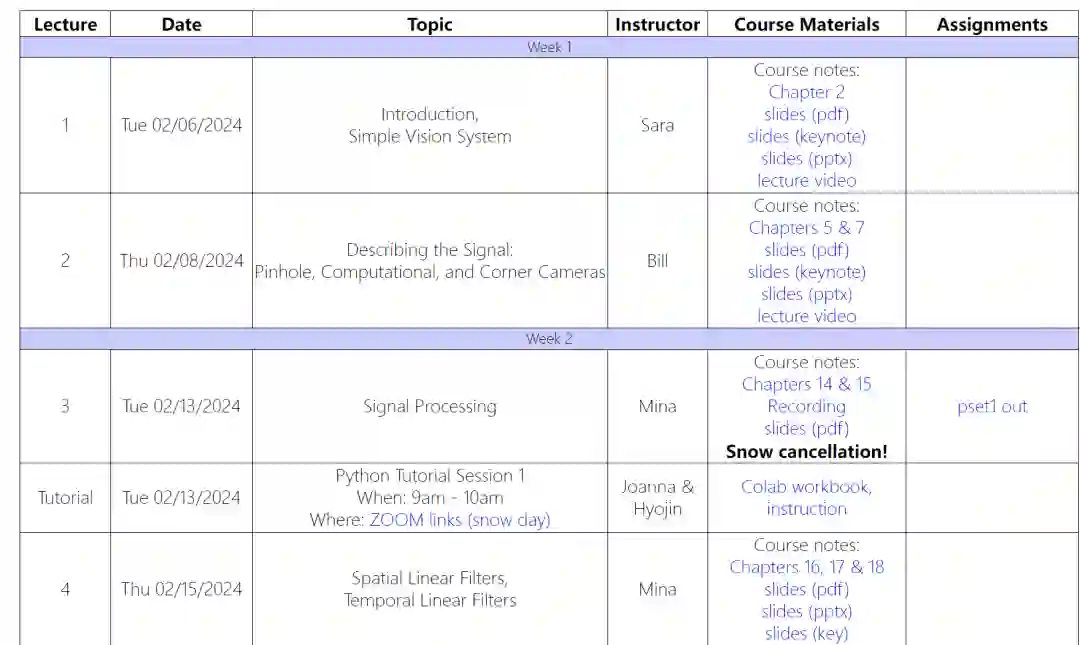The height and width of the screenshot is (645, 1080).
Task: Click the pset1 out assignment link
Action: 992,406
